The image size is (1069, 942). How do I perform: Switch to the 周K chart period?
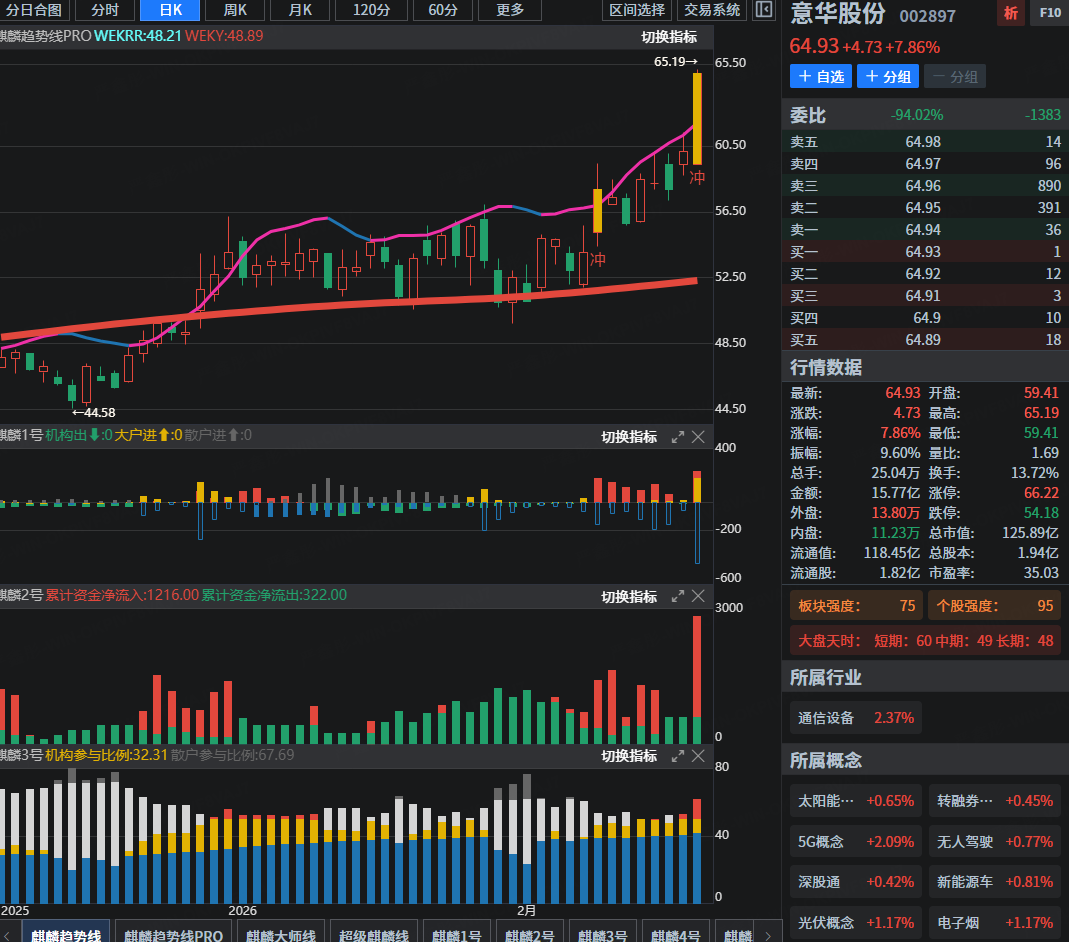coord(236,10)
